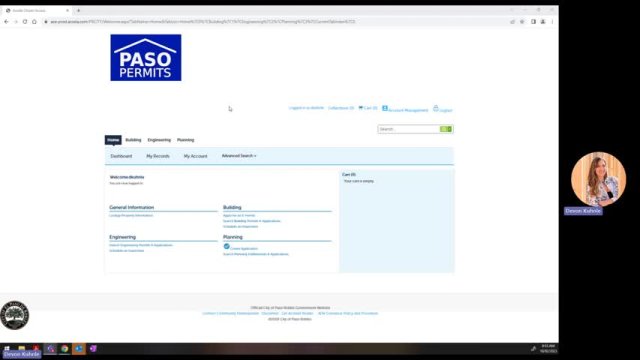
Task: Click the browser profile icon
Action: coord(543,22)
